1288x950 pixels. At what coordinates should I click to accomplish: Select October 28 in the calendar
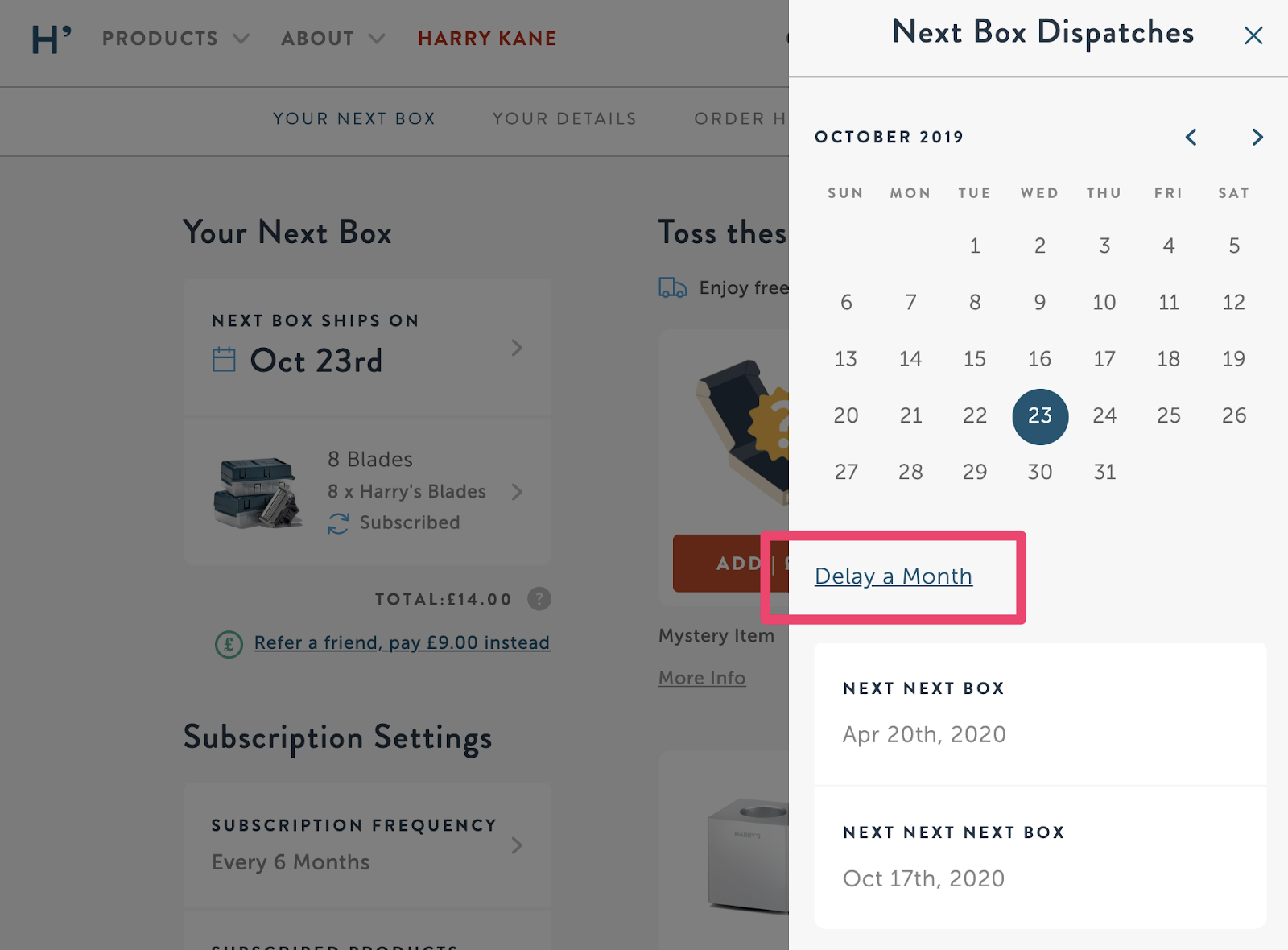coord(910,472)
